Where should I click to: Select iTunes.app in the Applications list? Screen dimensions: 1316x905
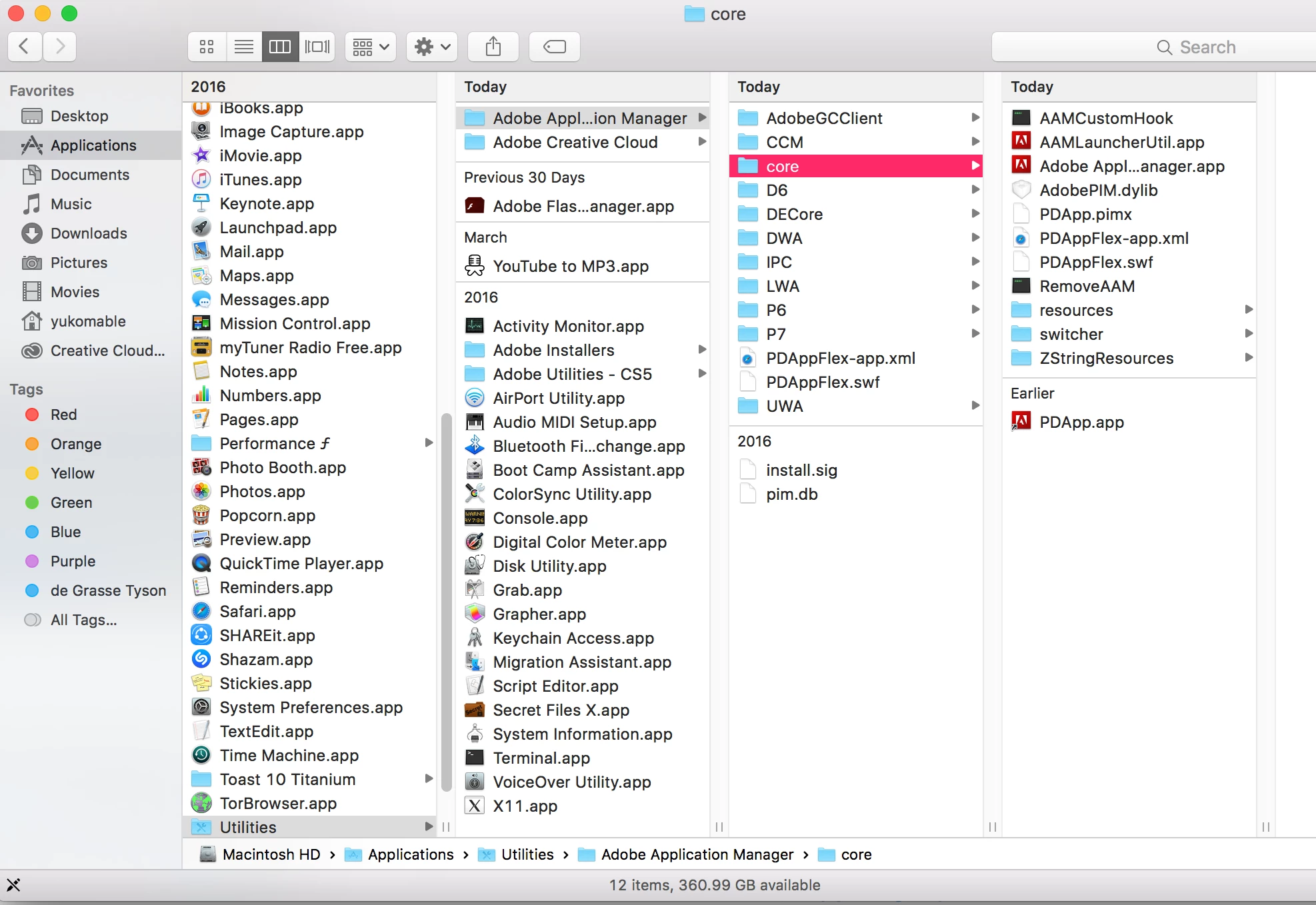261,179
